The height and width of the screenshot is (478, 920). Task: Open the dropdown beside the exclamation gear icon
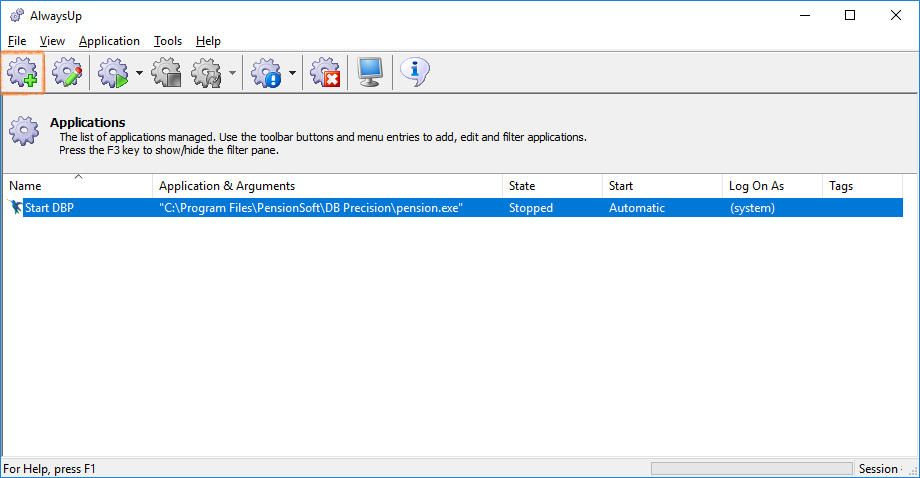[292, 73]
